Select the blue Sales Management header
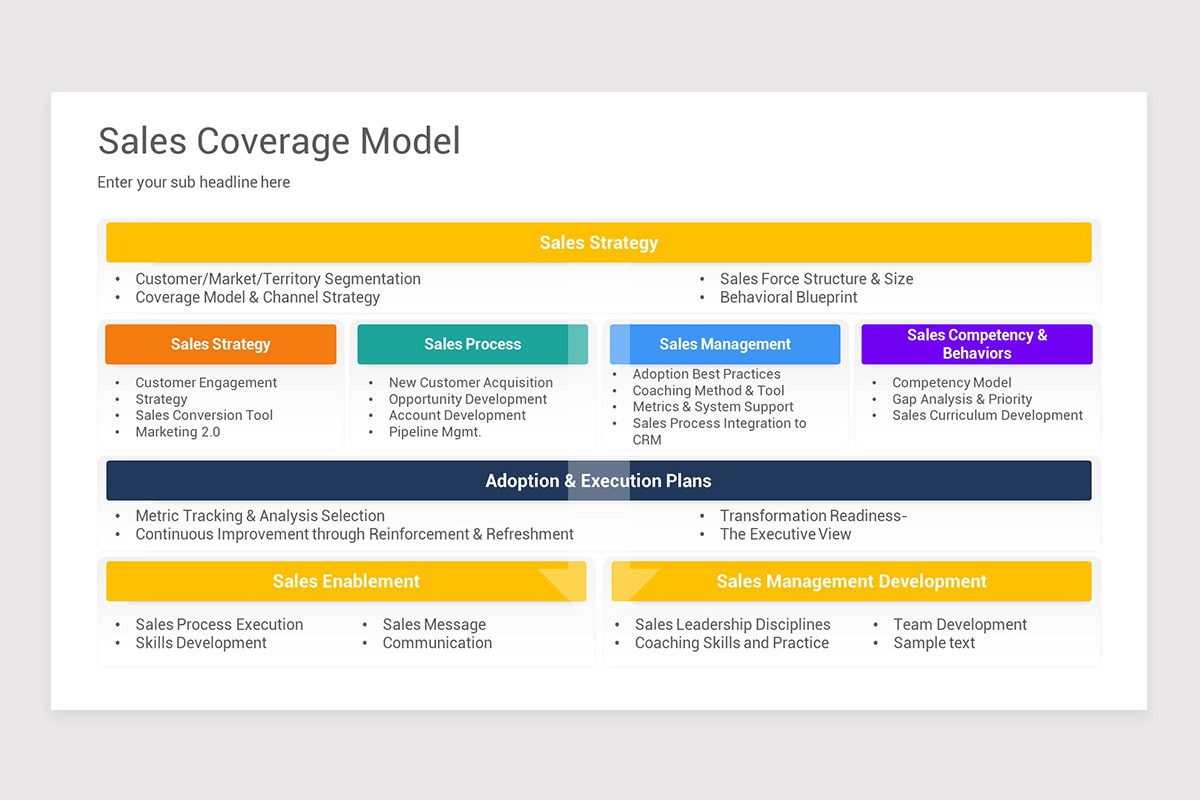 [724, 344]
